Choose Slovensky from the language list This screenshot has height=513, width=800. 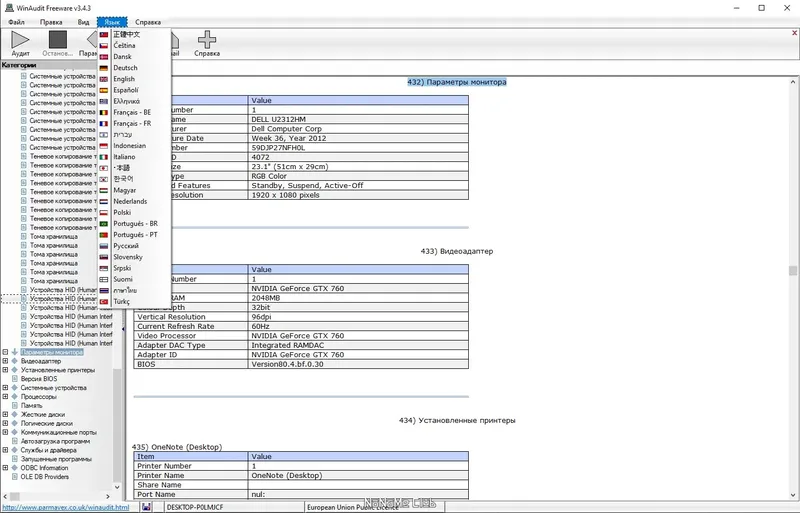pyautogui.click(x=128, y=257)
